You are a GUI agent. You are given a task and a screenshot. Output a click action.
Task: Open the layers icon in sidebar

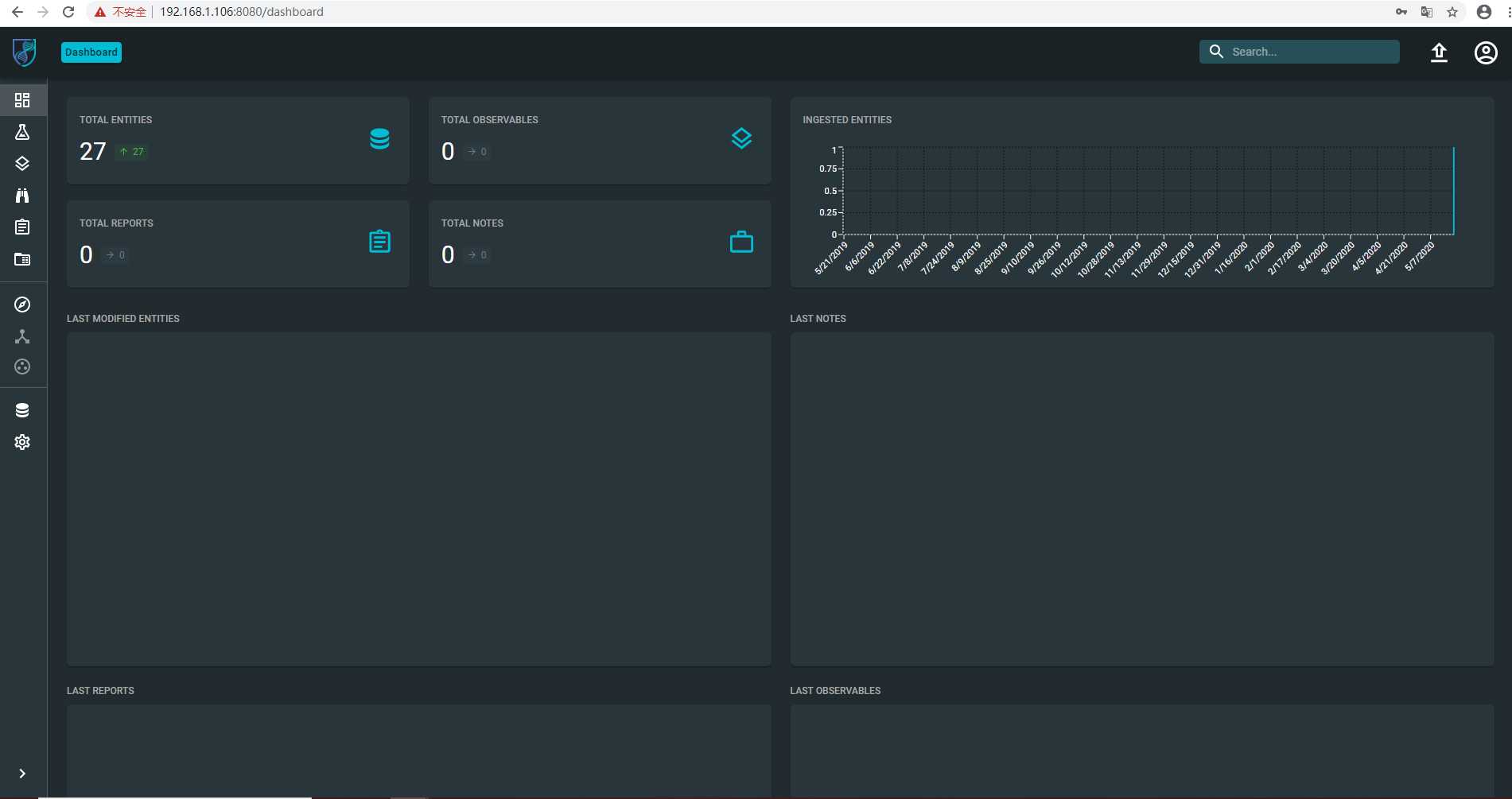[x=22, y=164]
